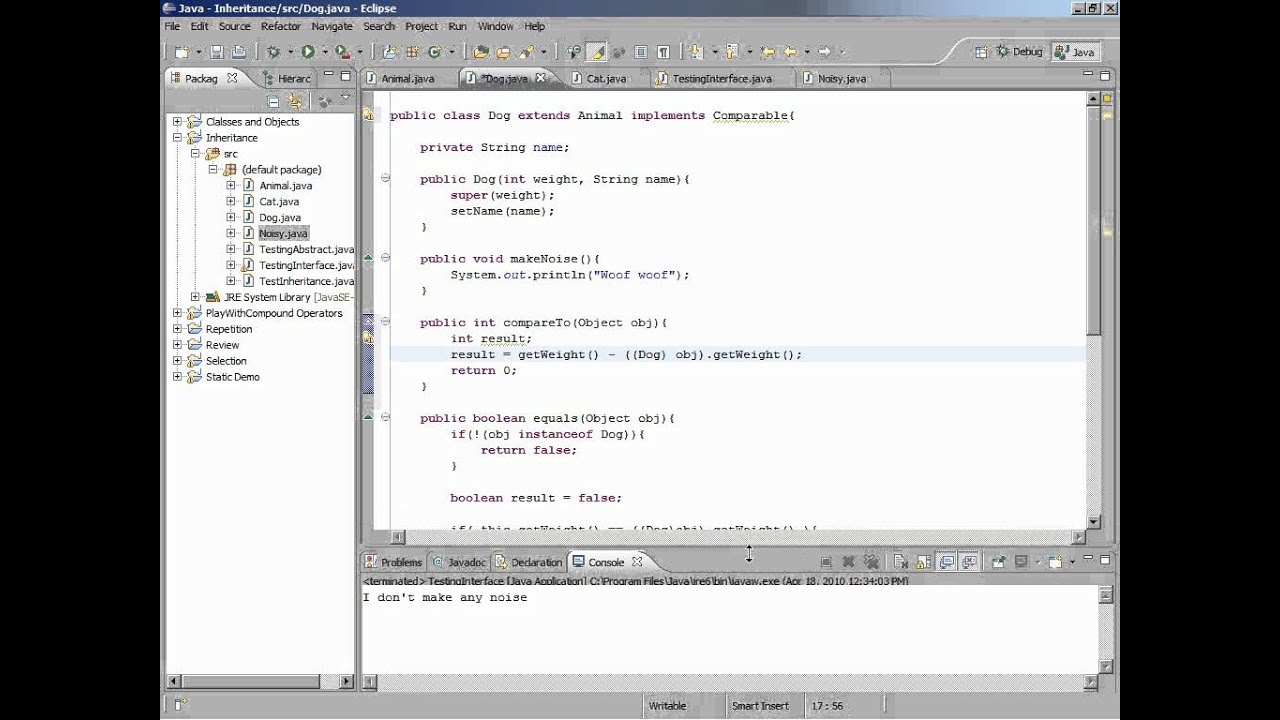Click the Open Type icon

click(480, 52)
